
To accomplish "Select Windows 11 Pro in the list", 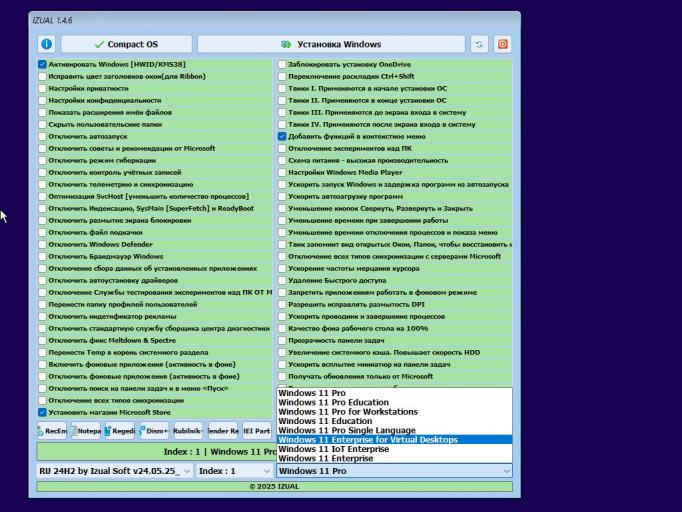I will pyautogui.click(x=394, y=393).
